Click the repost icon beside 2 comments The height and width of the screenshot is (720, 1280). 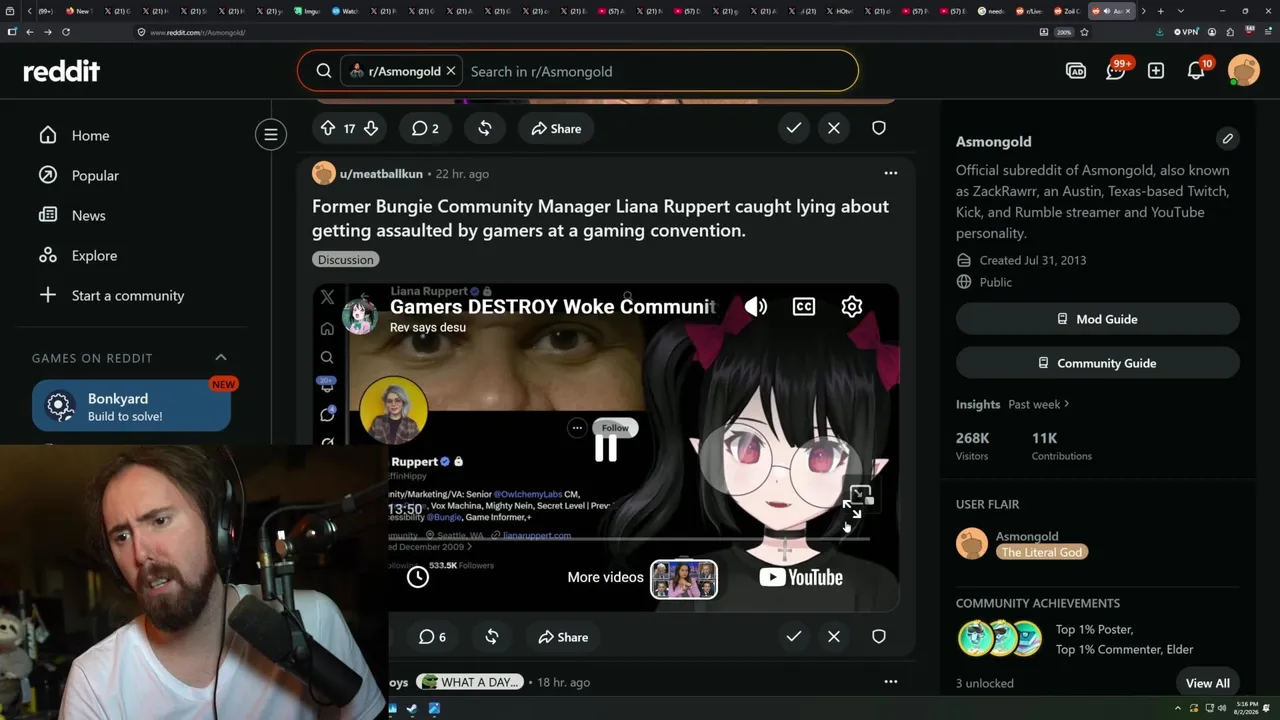485,128
